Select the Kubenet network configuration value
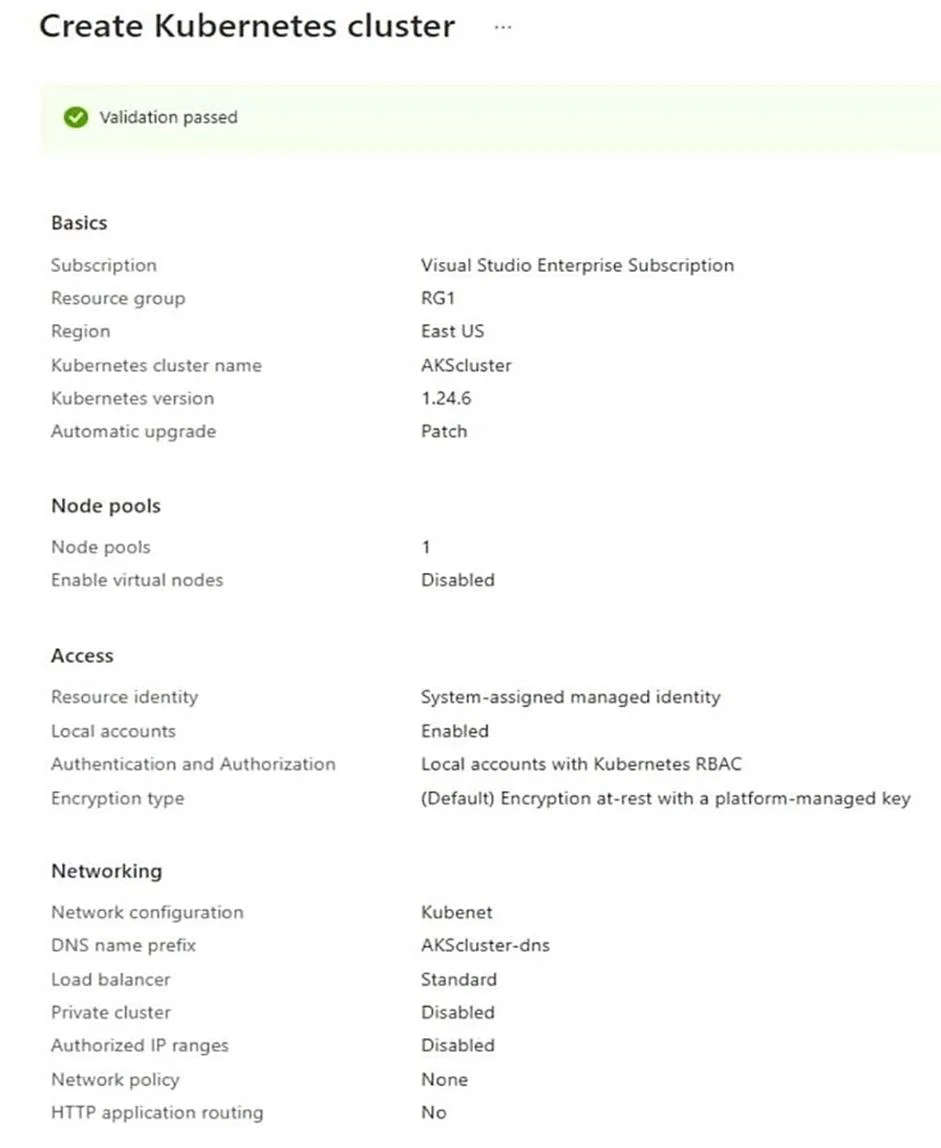Viewport: 941px width, 1148px height. [456, 912]
